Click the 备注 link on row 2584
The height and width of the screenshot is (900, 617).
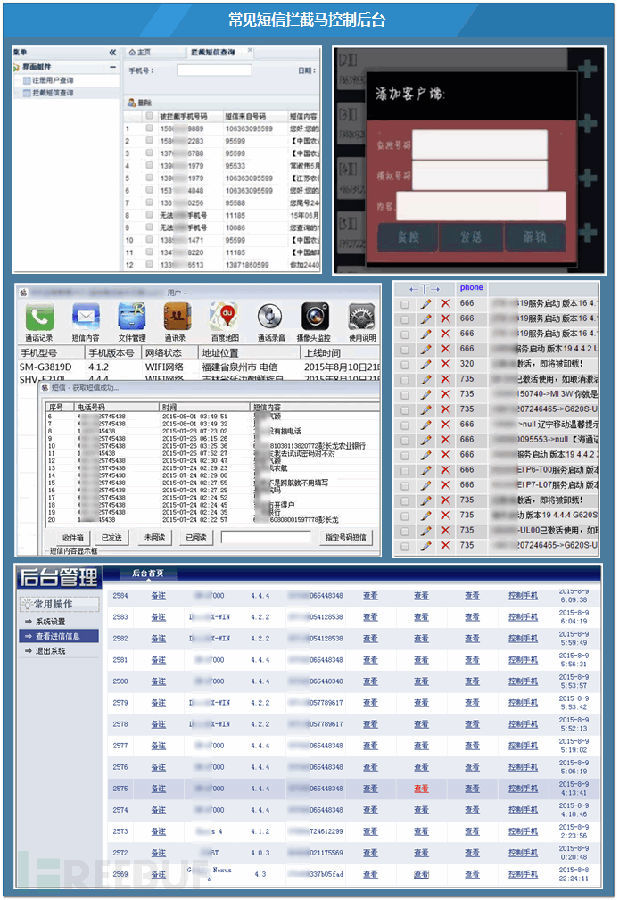[x=158, y=596]
